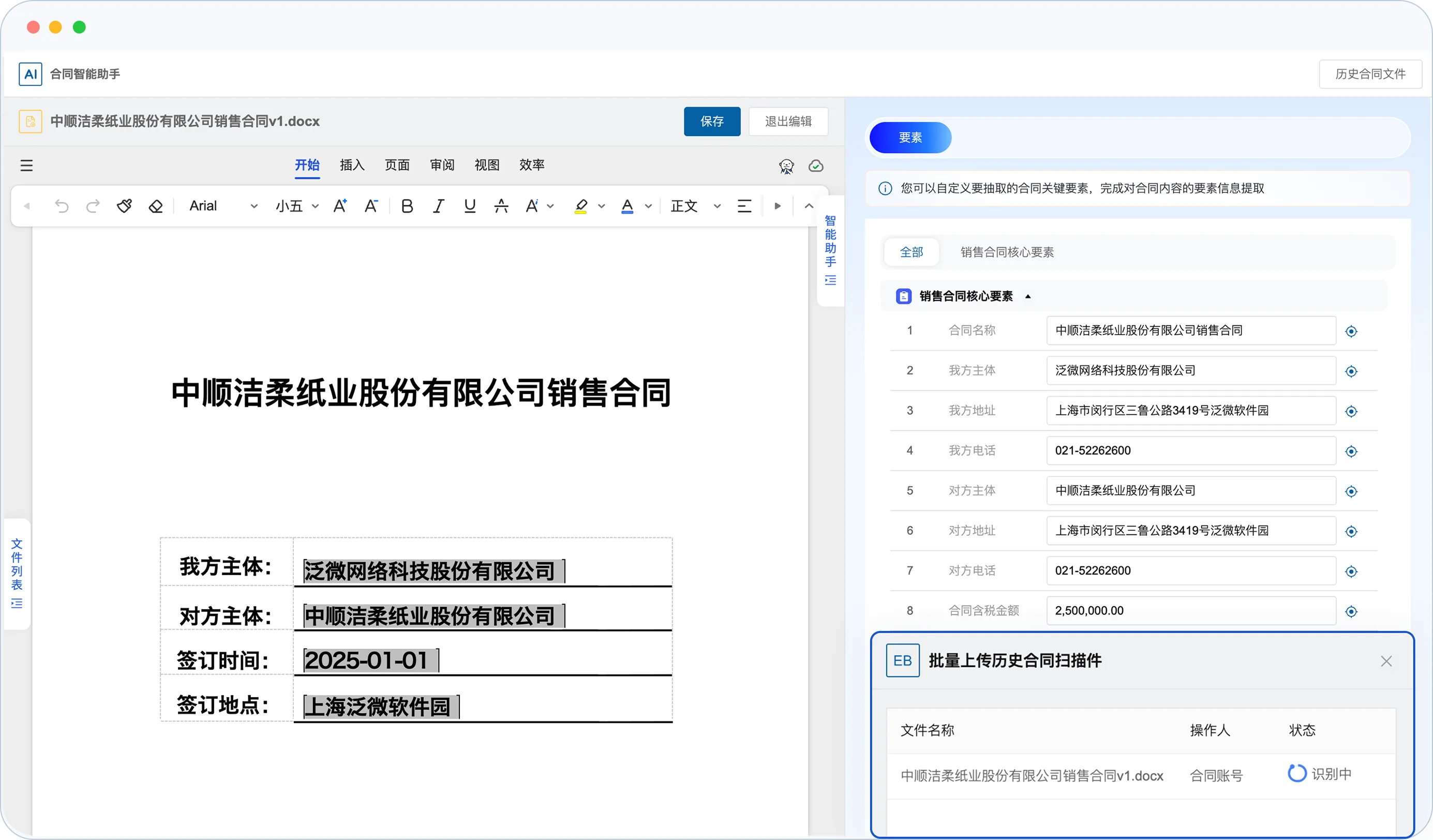Click the assistant character icon
The image size is (1433, 840).
pos(786,166)
